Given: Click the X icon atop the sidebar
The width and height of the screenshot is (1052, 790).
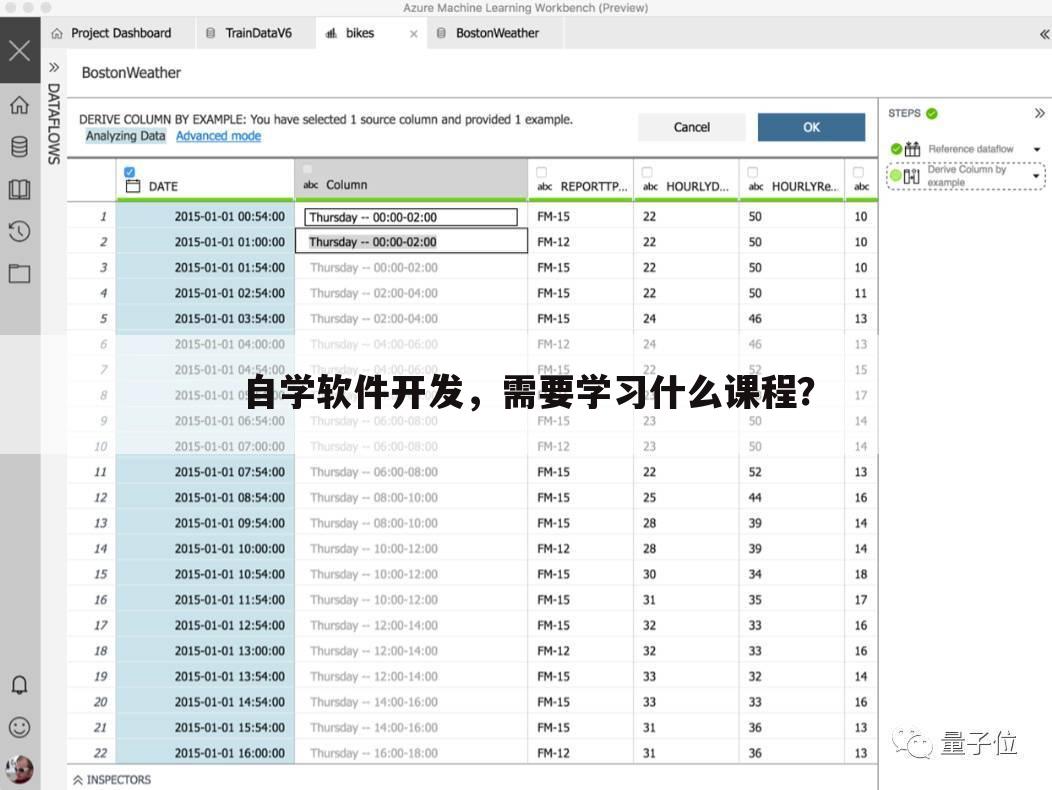Looking at the screenshot, I should pyautogui.click(x=19, y=50).
